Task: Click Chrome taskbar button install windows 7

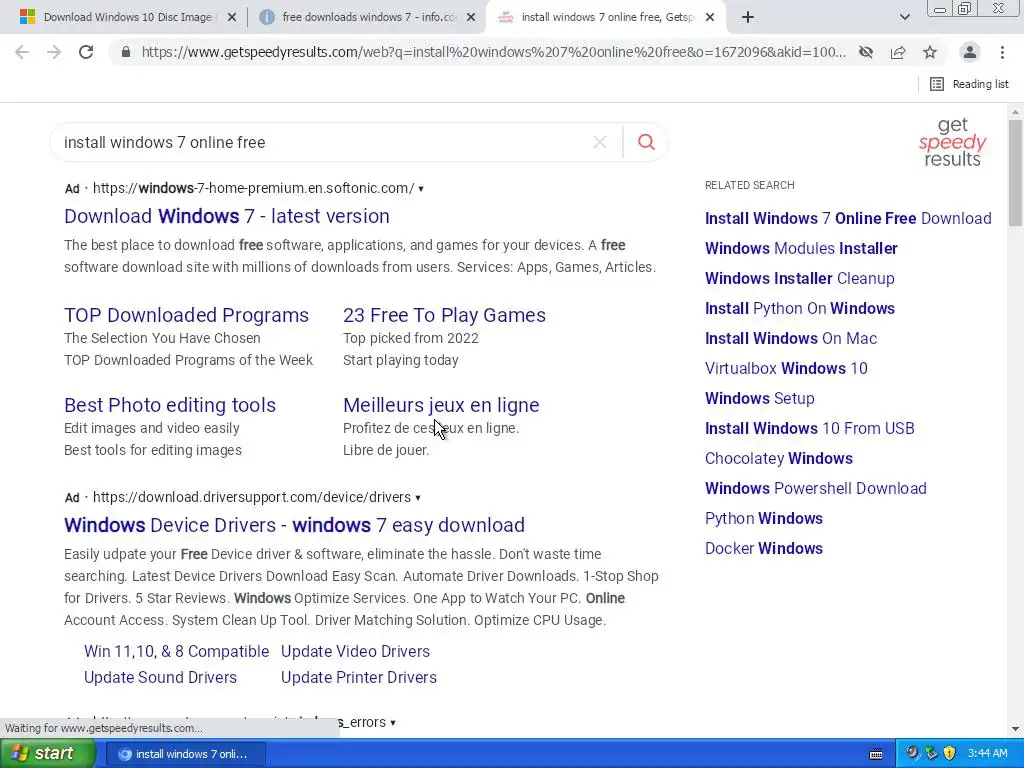Action: click(185, 754)
